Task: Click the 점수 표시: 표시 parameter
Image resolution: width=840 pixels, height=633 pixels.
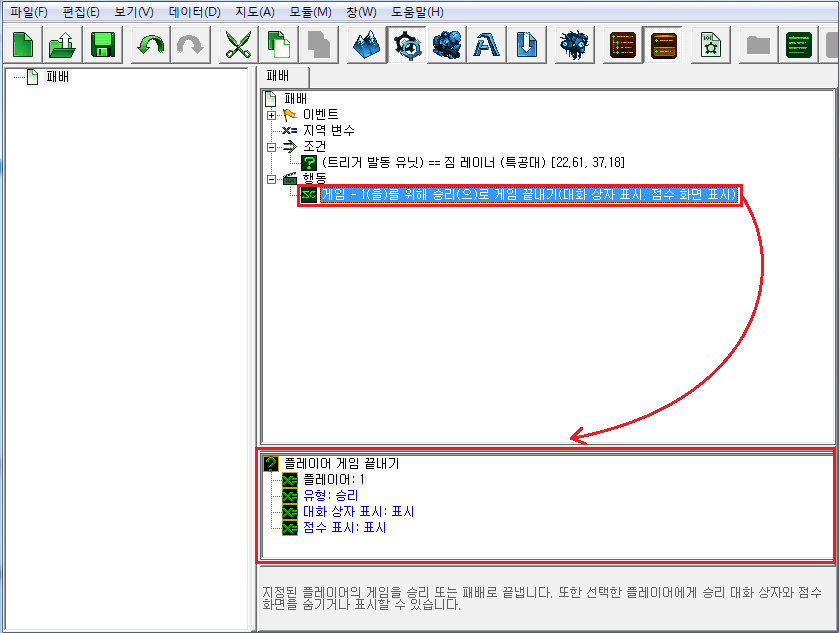Action: (344, 528)
